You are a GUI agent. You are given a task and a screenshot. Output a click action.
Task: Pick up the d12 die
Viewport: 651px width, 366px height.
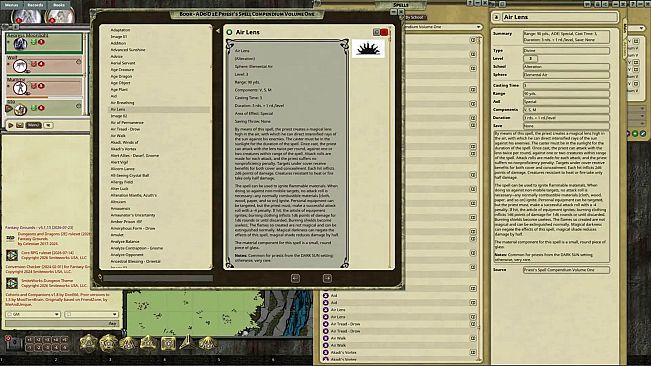pyautogui.click(x=108, y=344)
